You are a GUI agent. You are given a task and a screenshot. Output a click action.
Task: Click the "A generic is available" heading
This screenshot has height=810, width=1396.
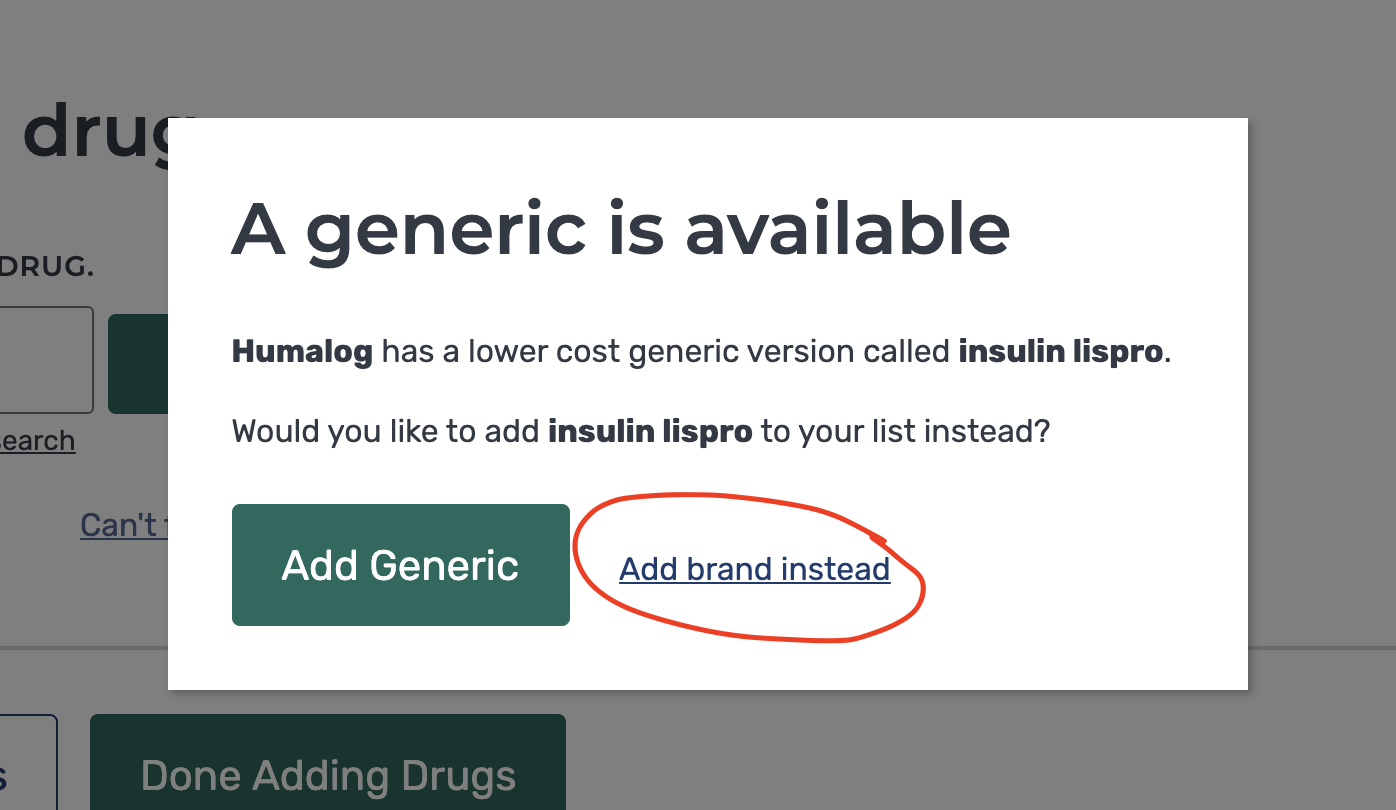620,229
